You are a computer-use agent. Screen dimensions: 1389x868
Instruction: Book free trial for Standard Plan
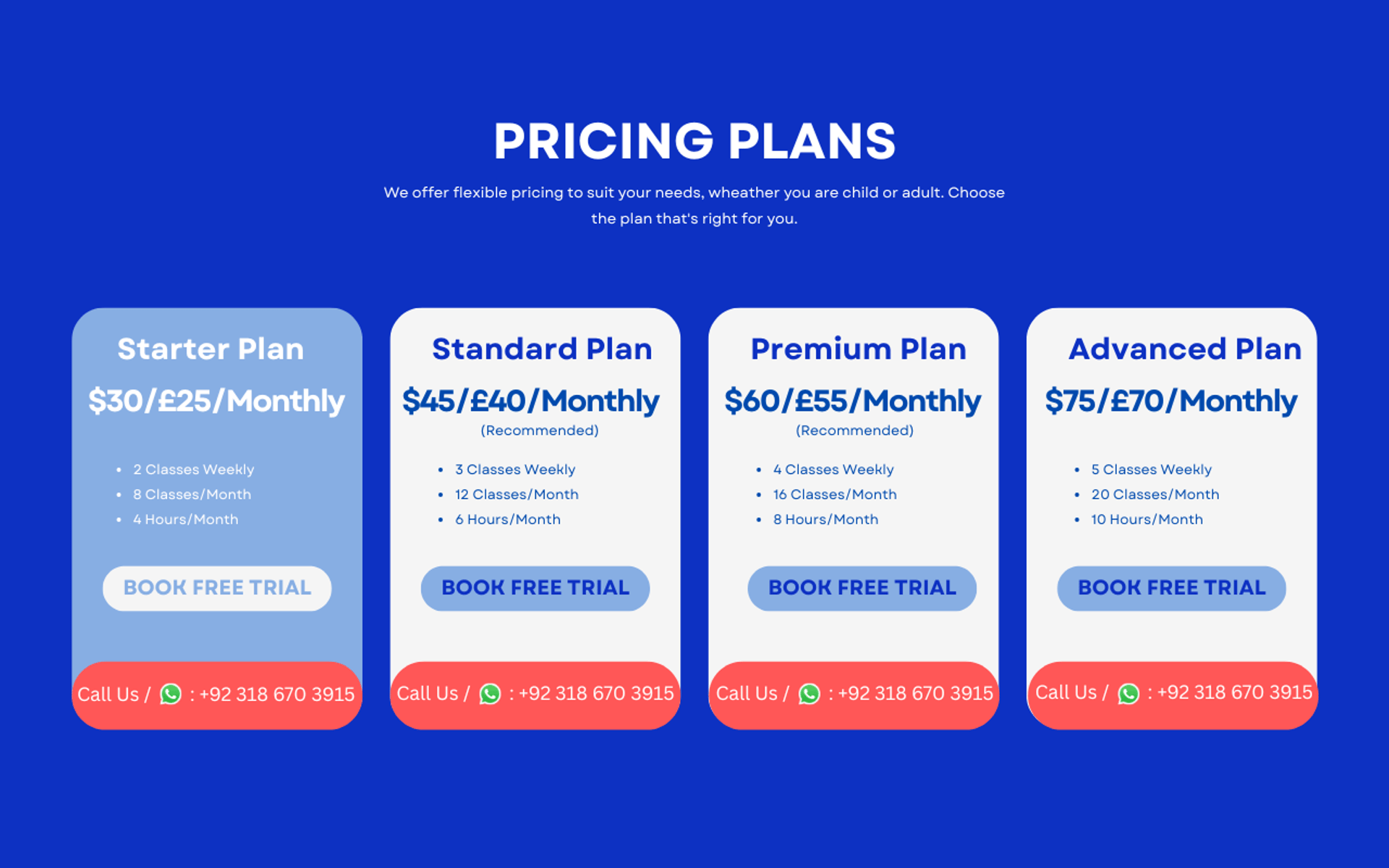pos(535,588)
